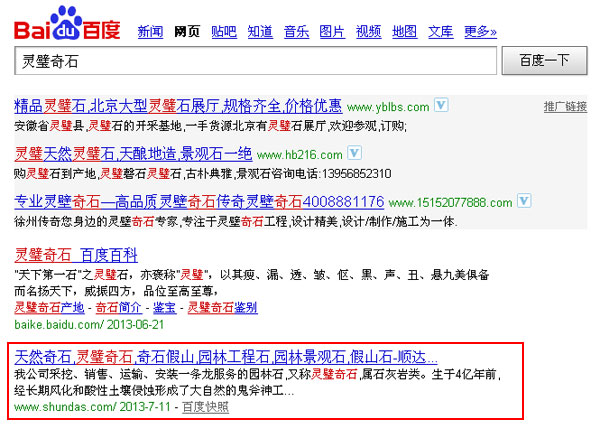This screenshot has width=600, height=429.
Task: Open the 贴吧 tab
Action: (x=224, y=32)
